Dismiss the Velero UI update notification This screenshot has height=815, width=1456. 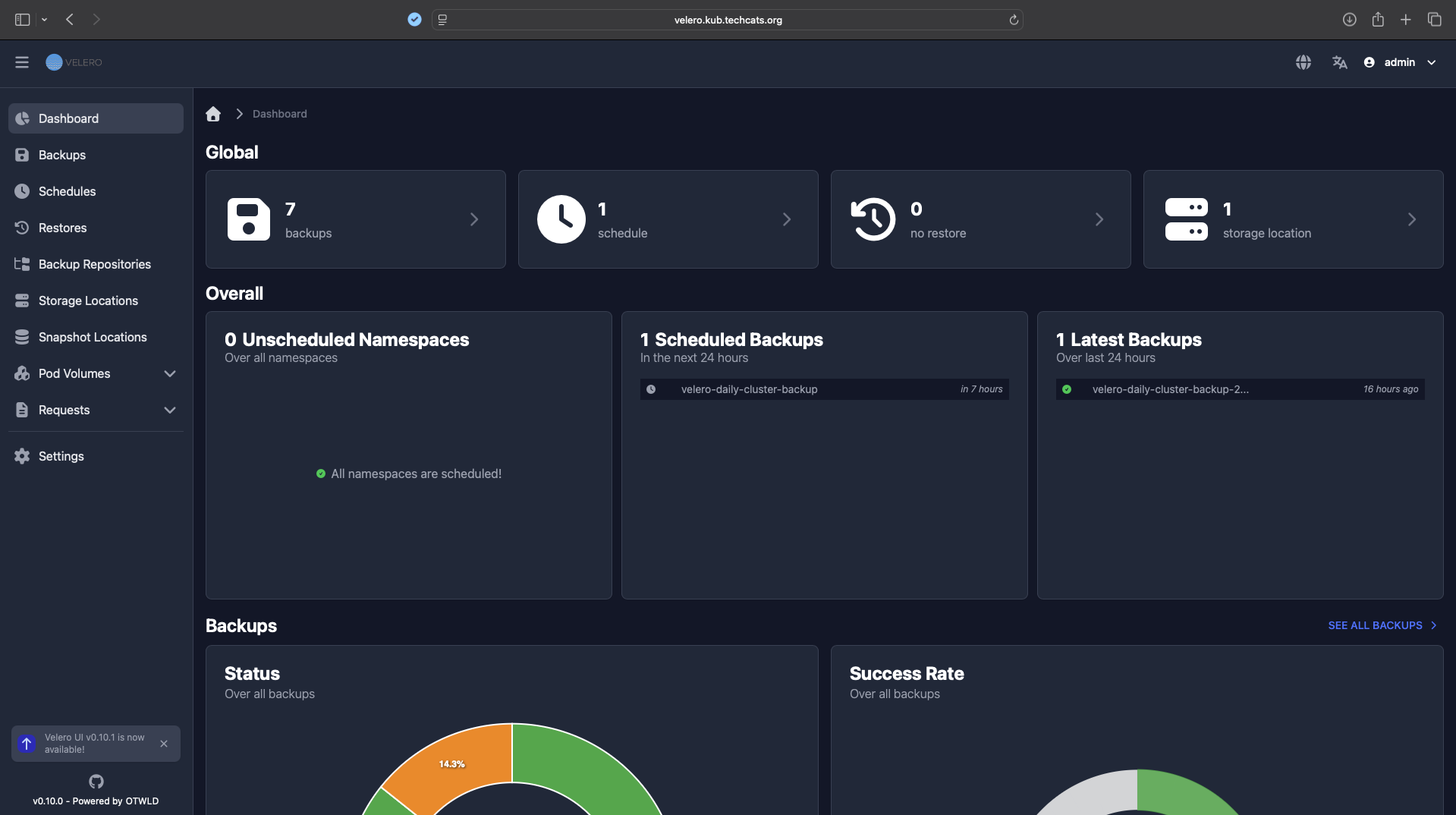coord(163,744)
